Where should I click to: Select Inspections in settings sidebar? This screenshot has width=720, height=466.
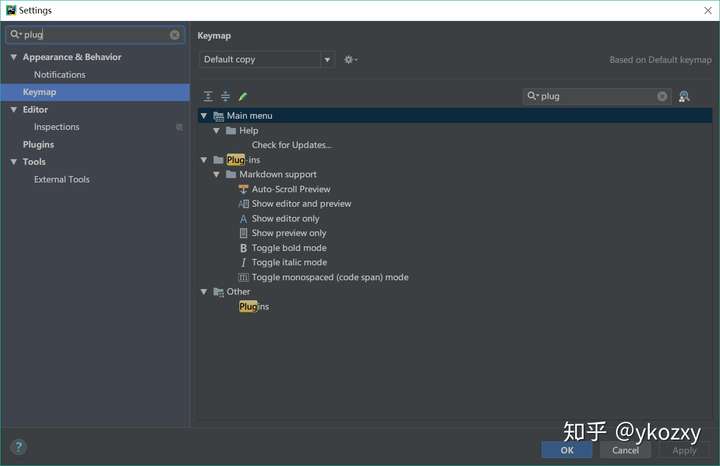[x=56, y=127]
